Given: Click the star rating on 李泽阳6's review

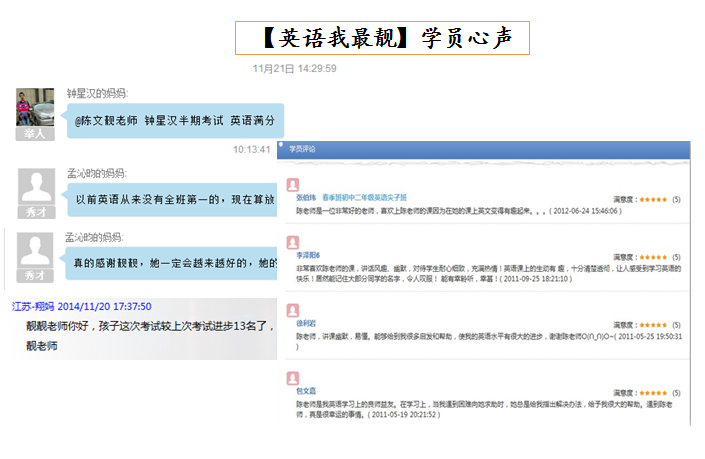Looking at the screenshot, I should (652, 256).
